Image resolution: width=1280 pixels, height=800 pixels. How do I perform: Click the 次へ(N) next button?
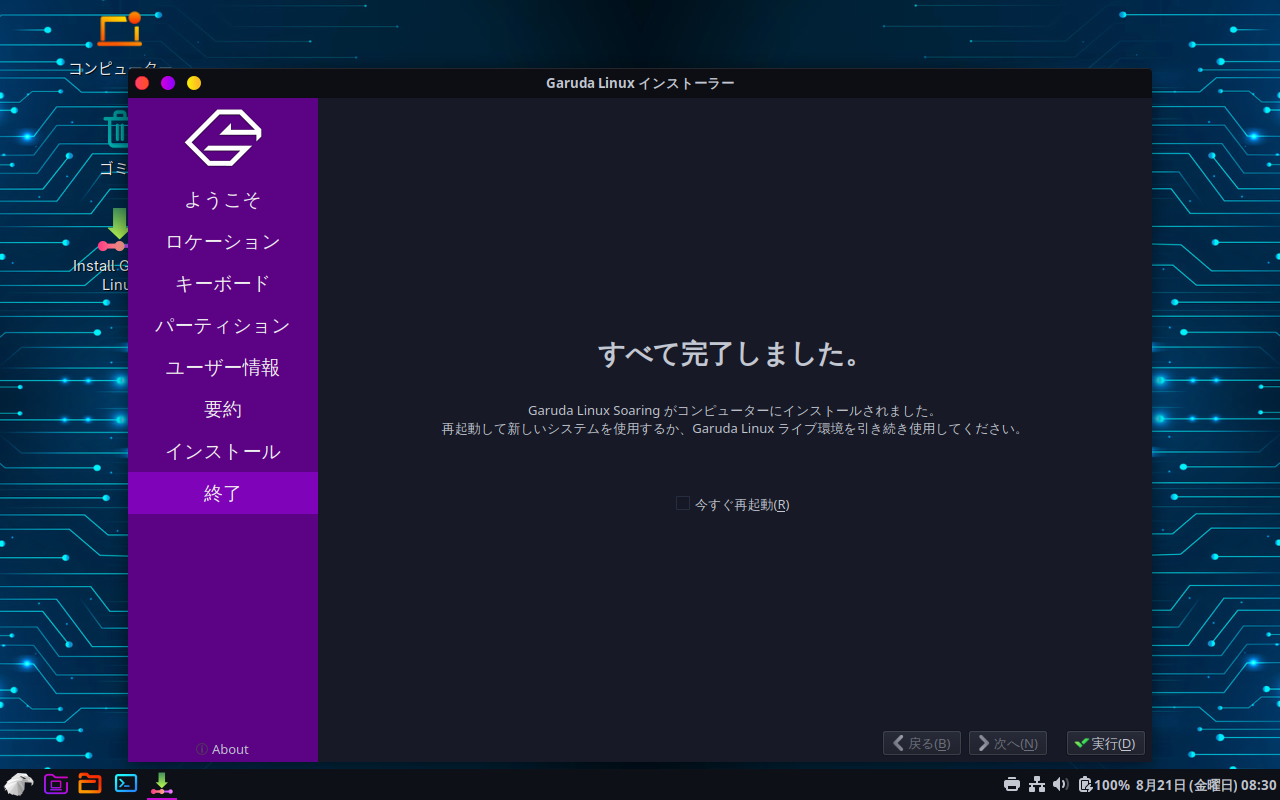click(x=1008, y=743)
